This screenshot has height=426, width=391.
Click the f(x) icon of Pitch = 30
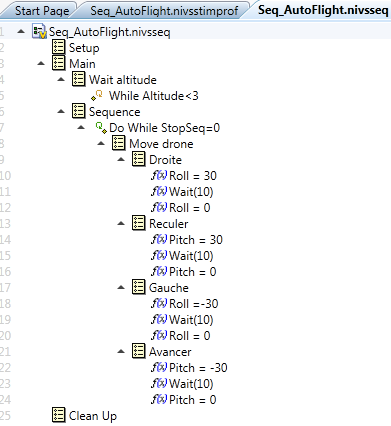[x=159, y=239]
